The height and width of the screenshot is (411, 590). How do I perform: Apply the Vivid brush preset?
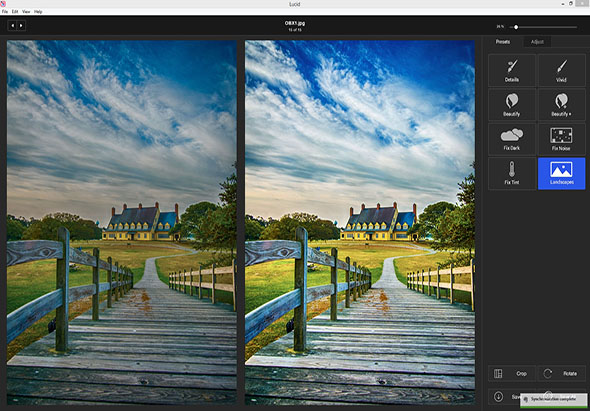point(561,70)
